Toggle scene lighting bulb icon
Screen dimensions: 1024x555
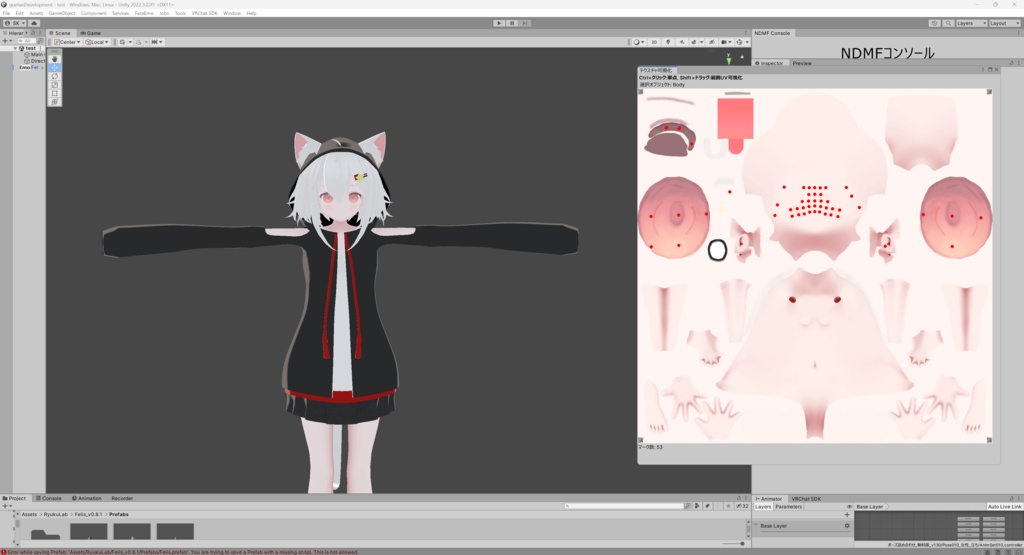668,42
